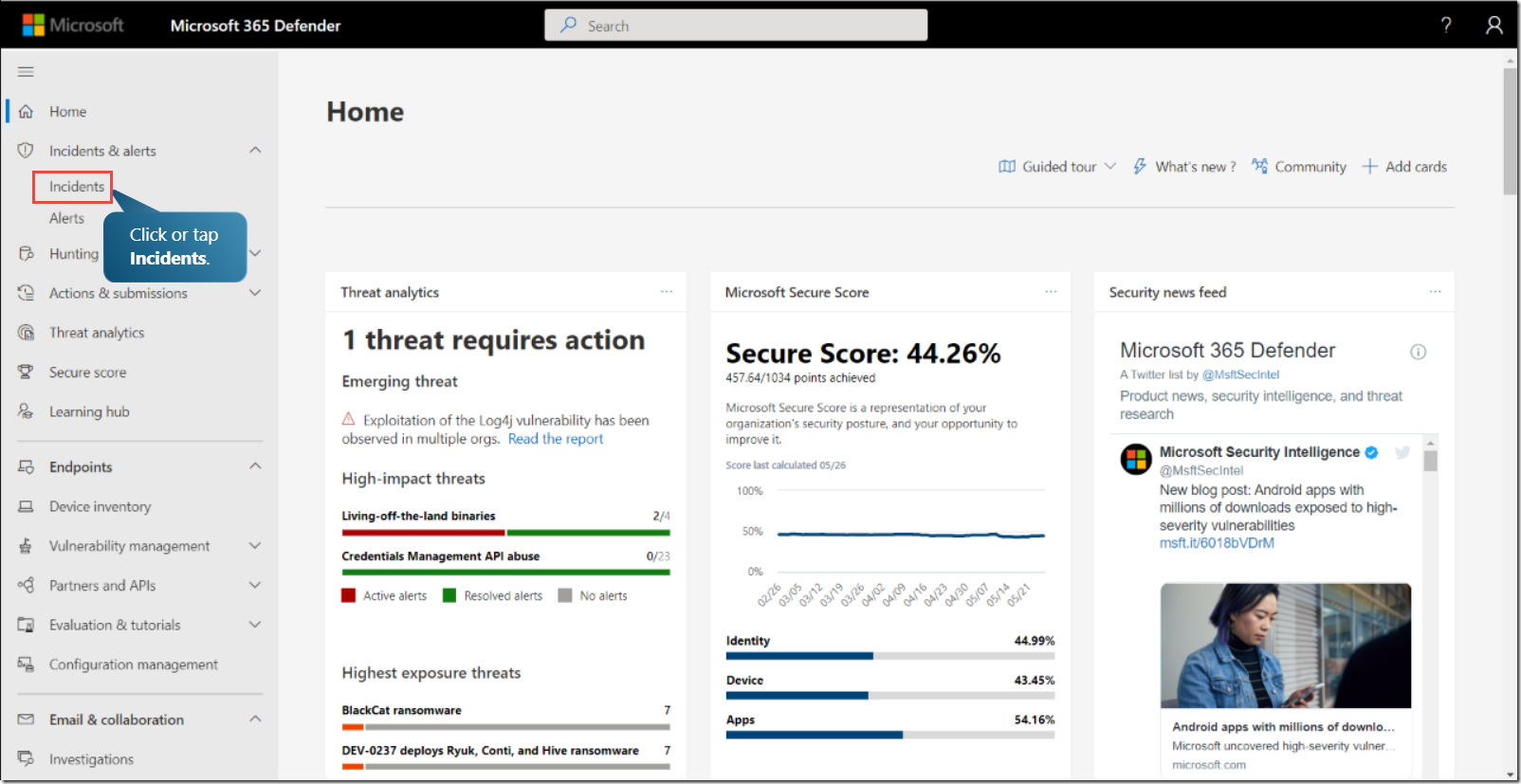Click the info icon on Security news feed
Viewport: 1521px width, 784px height.
[1418, 353]
